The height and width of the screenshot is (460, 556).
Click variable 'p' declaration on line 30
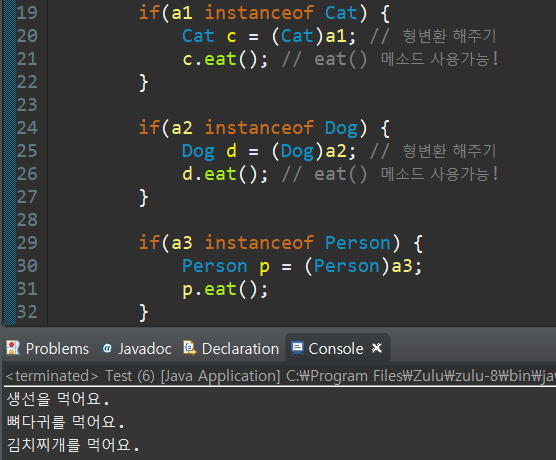click(x=264, y=267)
